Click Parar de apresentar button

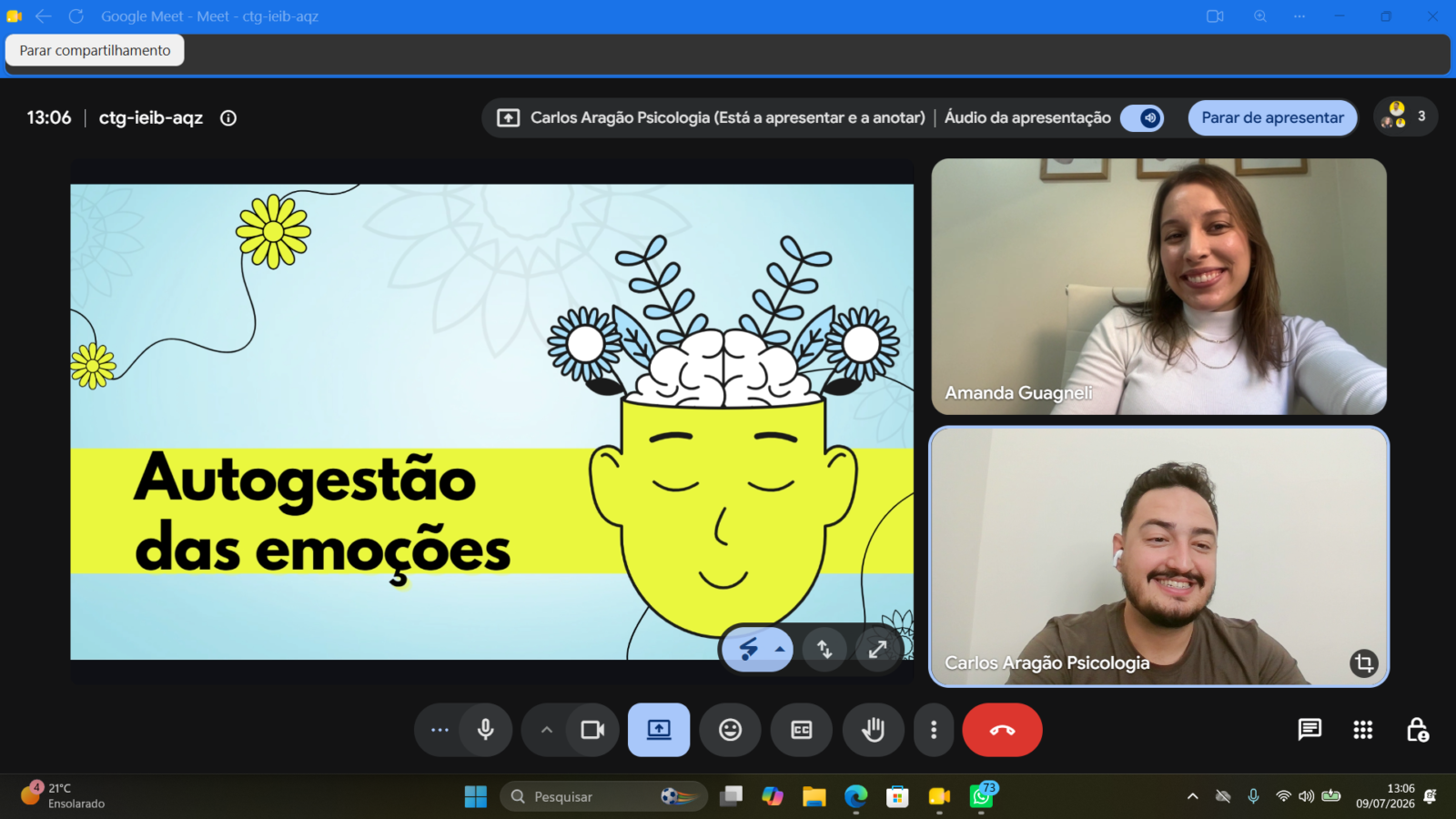(x=1272, y=118)
